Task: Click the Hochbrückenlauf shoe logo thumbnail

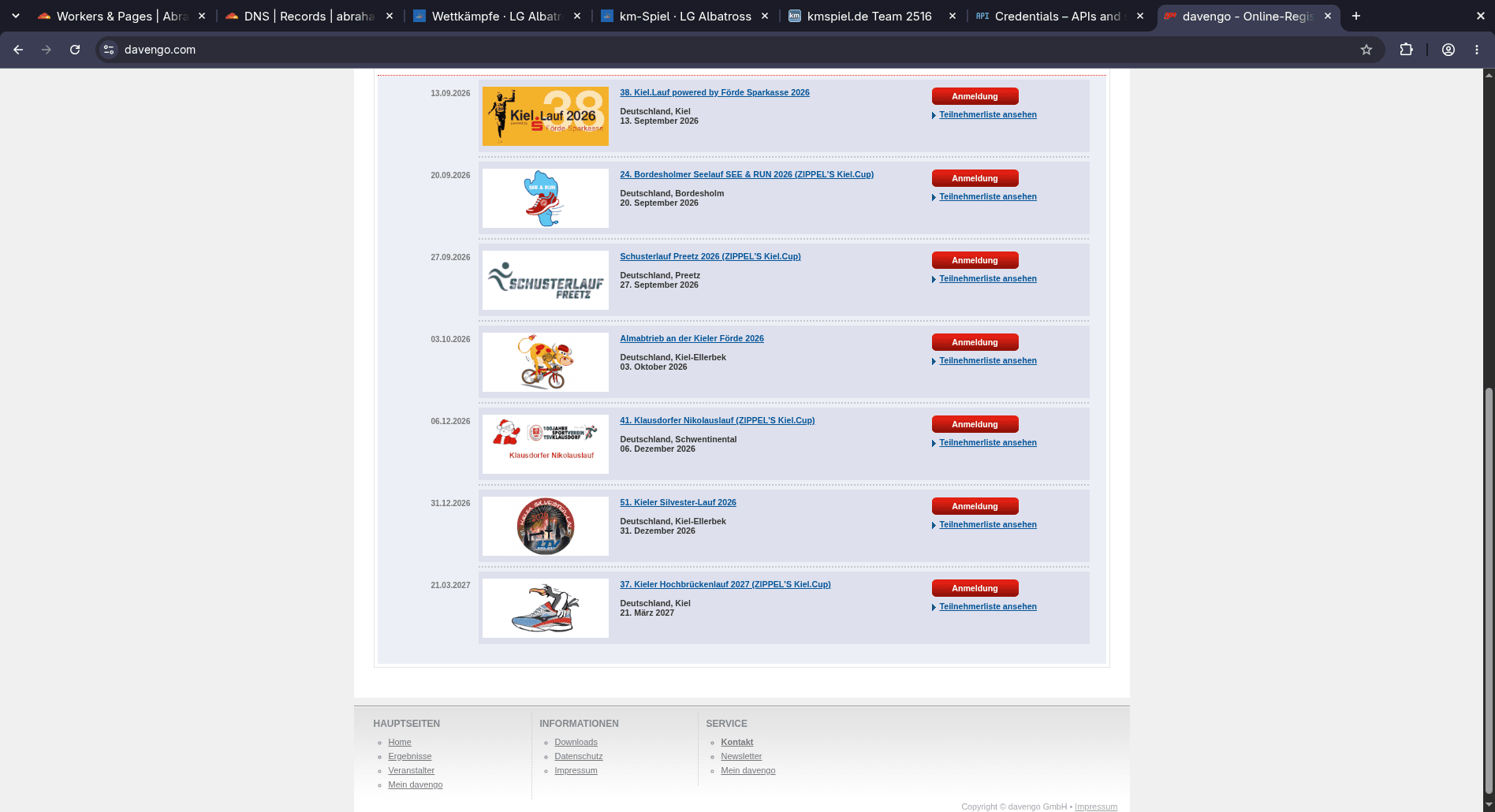Action: pyautogui.click(x=546, y=608)
